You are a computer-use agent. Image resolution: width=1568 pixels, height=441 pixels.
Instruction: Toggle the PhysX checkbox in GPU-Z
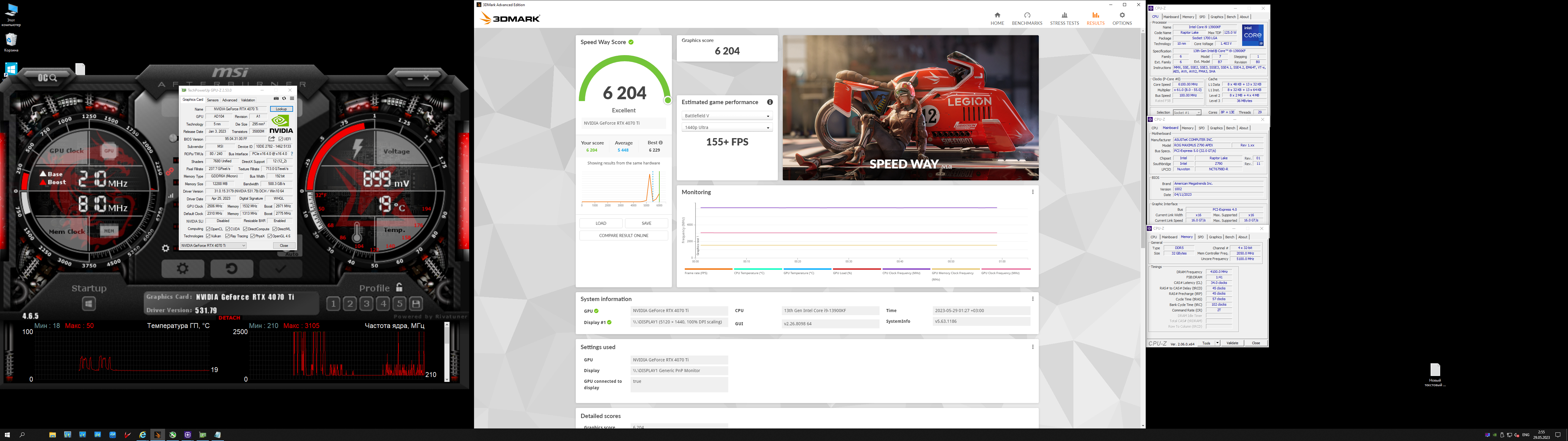(x=253, y=236)
